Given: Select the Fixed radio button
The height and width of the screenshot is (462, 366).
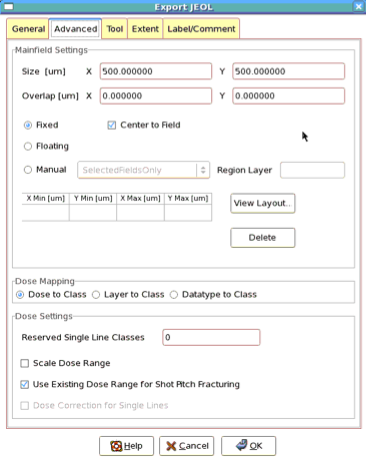Looking at the screenshot, I should 28,125.
